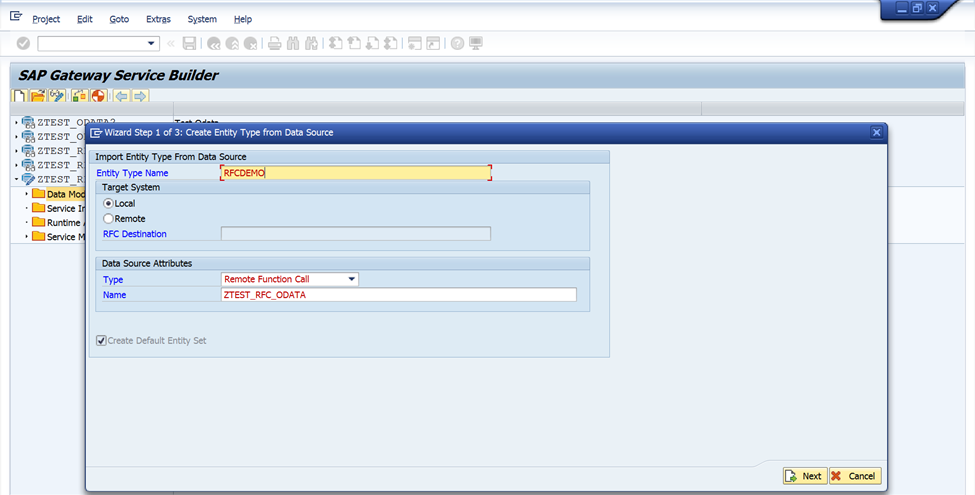
Task: Click the Find Next binoculars icon
Action: (312, 44)
